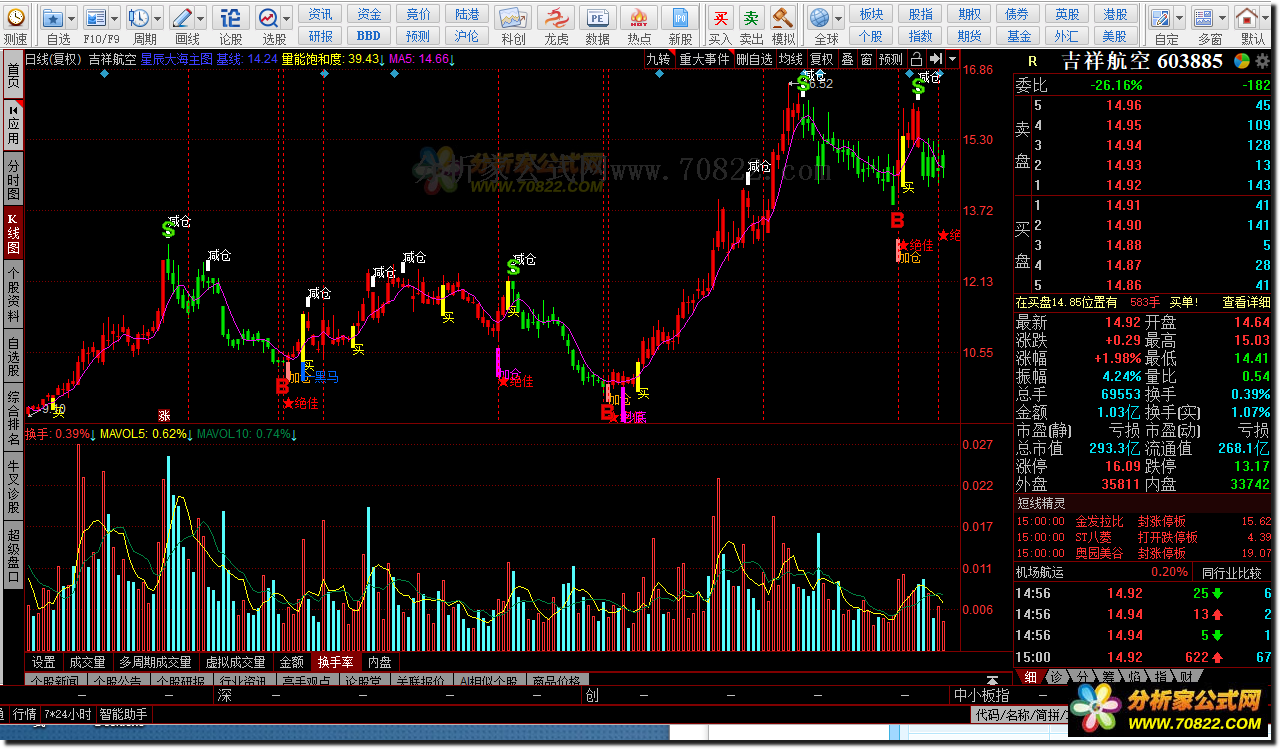The image size is (1281, 749).
Task: Click the 卖出 sell icon
Action: point(751,18)
